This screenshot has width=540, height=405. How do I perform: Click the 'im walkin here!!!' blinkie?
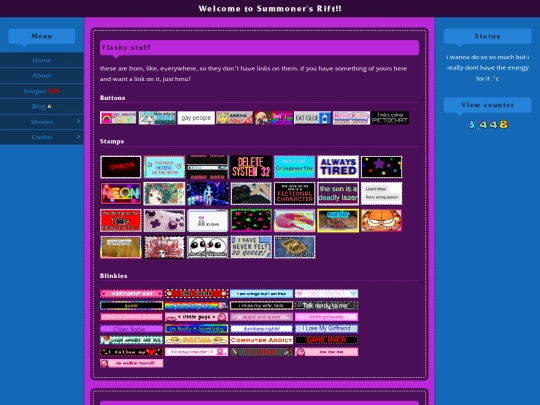click(132, 363)
